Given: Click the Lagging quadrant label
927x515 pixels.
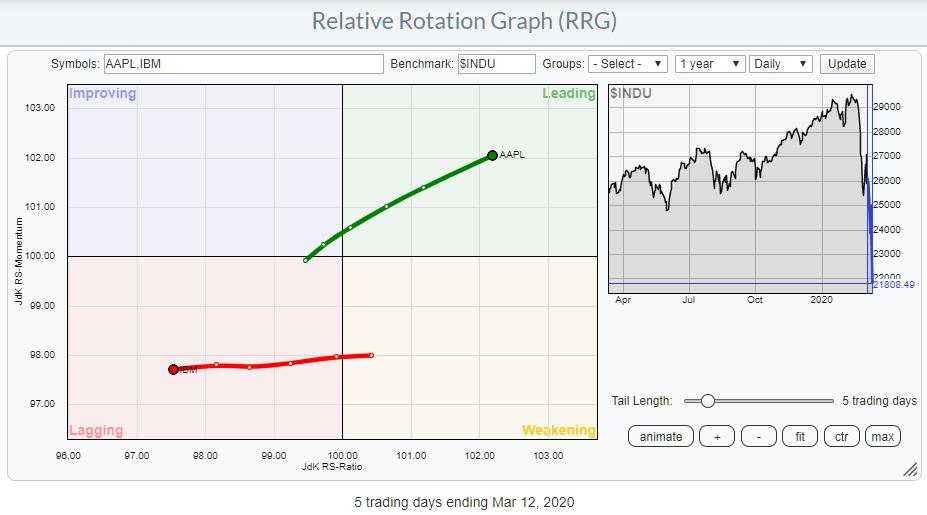Looking at the screenshot, I should point(96,431).
